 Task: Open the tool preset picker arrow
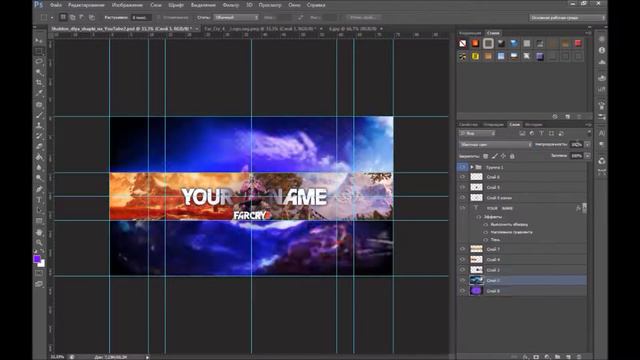pyautogui.click(x=52, y=18)
